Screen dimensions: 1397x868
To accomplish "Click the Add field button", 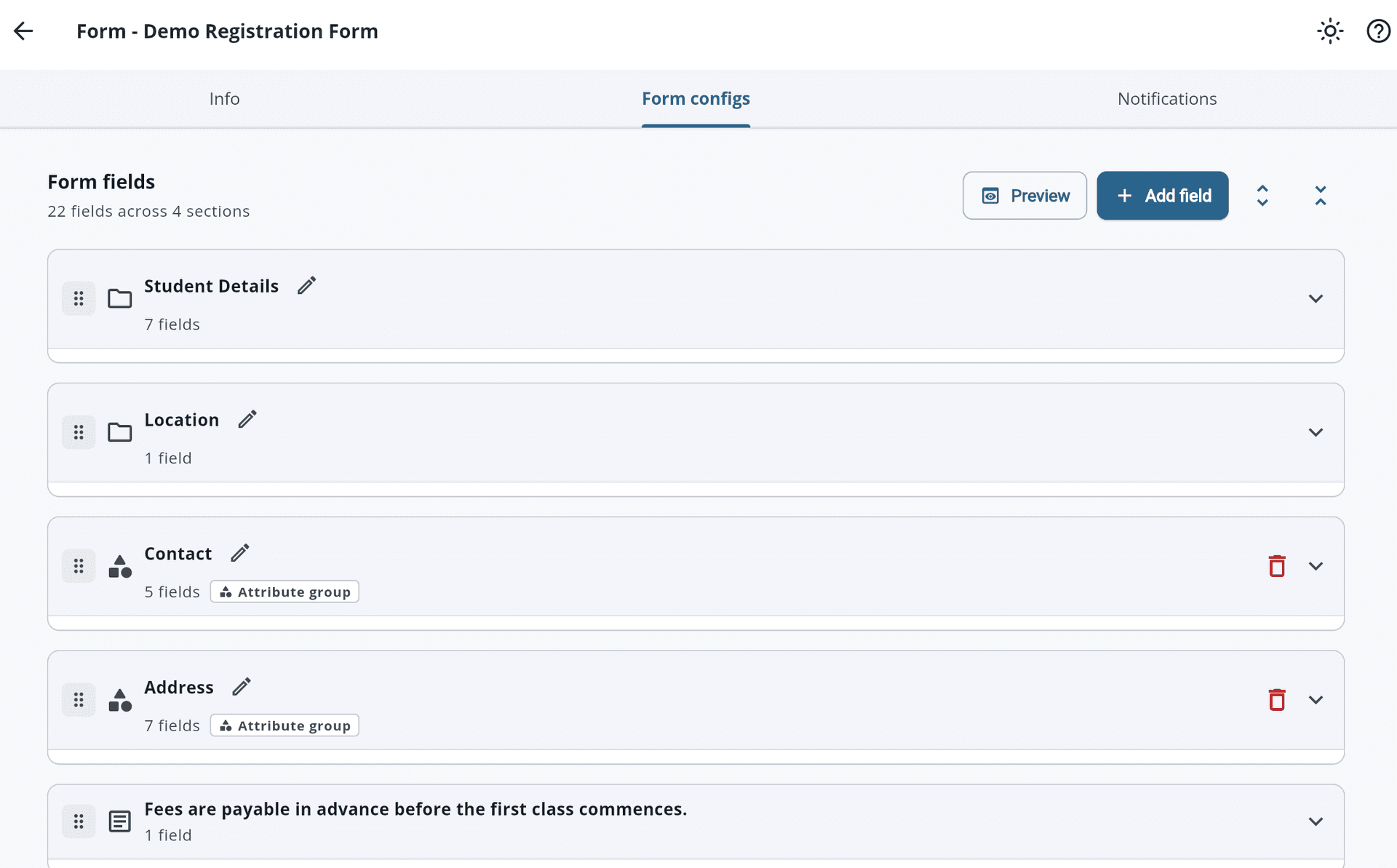I will coord(1163,196).
